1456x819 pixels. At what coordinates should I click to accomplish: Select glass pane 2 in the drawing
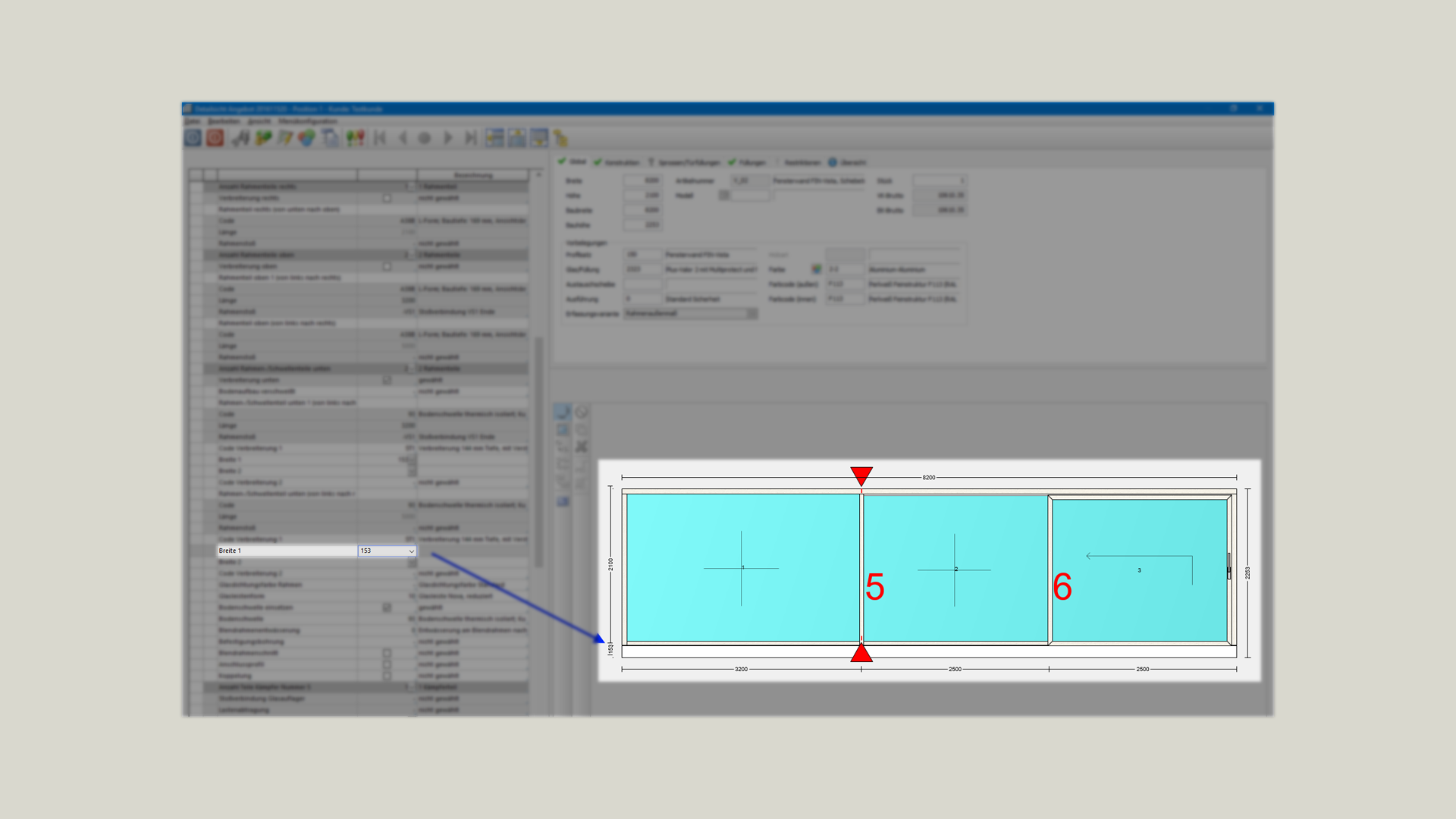tap(955, 569)
